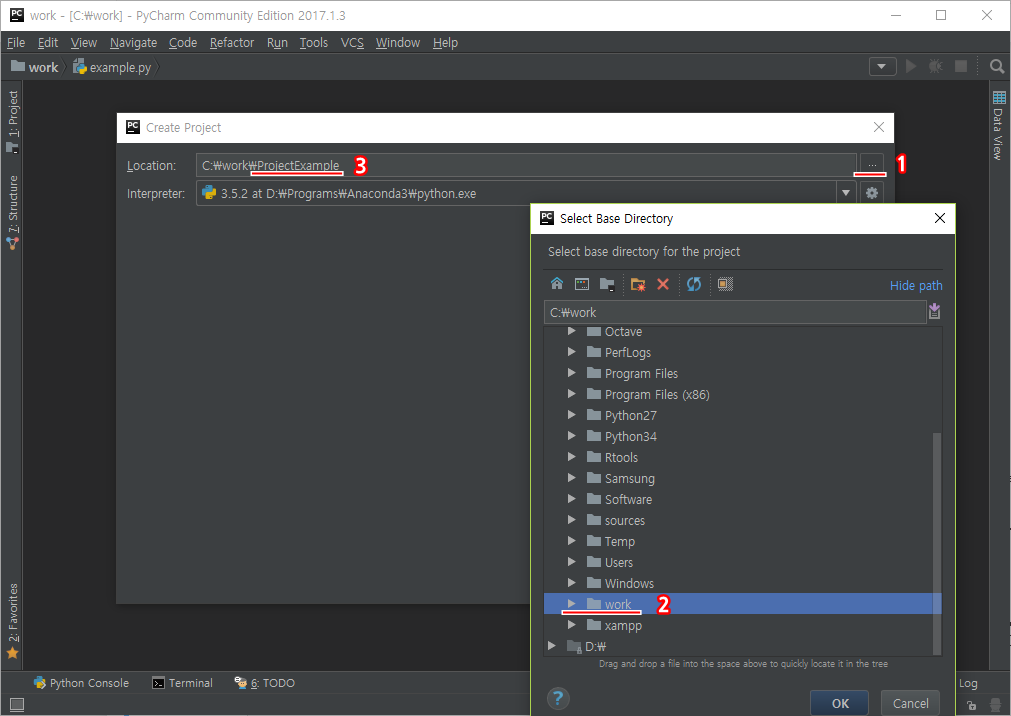Viewport: 1011px width, 716px height.
Task: Expand the work folder node
Action: click(x=572, y=604)
